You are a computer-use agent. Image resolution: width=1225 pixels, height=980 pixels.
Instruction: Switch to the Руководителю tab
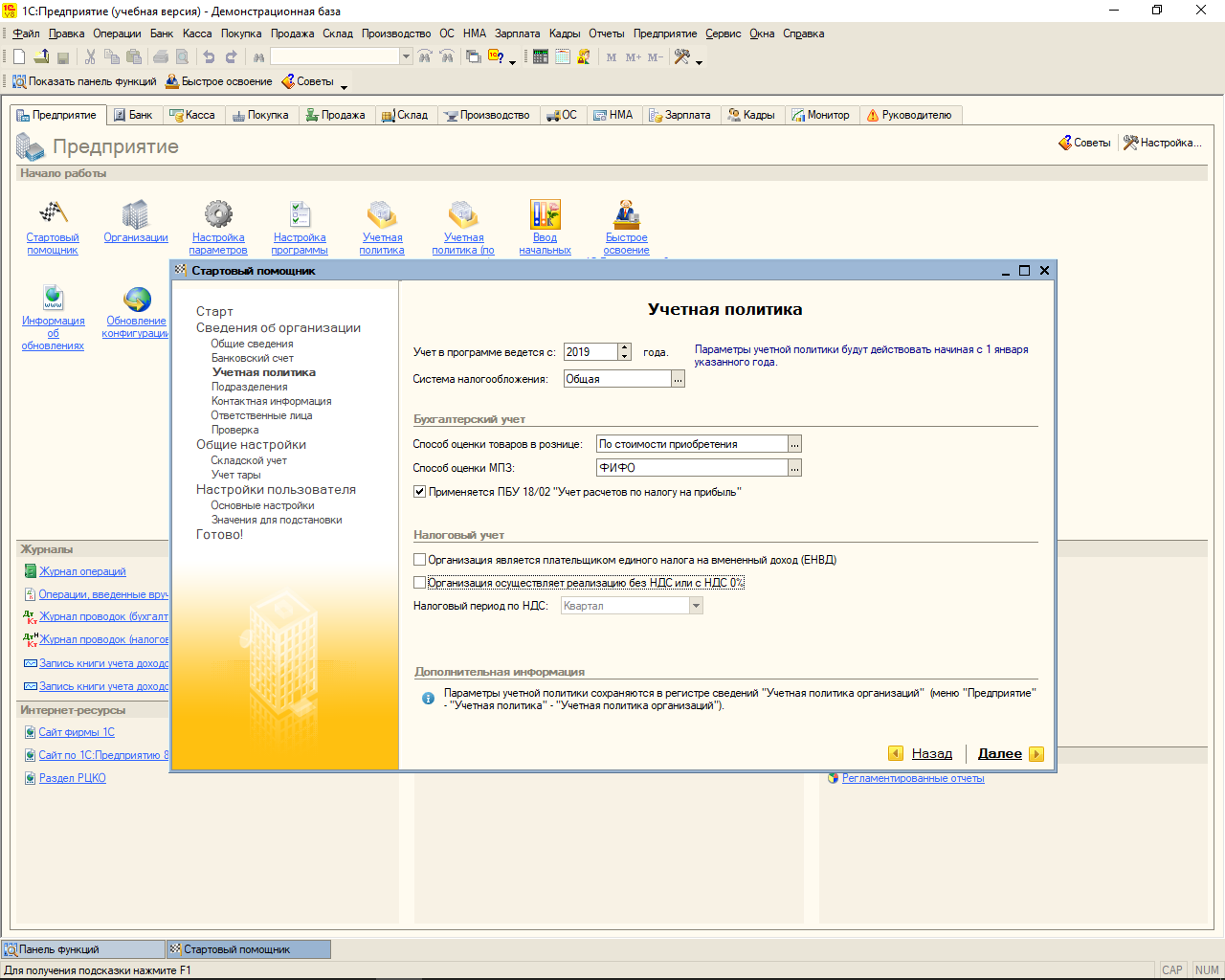click(909, 115)
